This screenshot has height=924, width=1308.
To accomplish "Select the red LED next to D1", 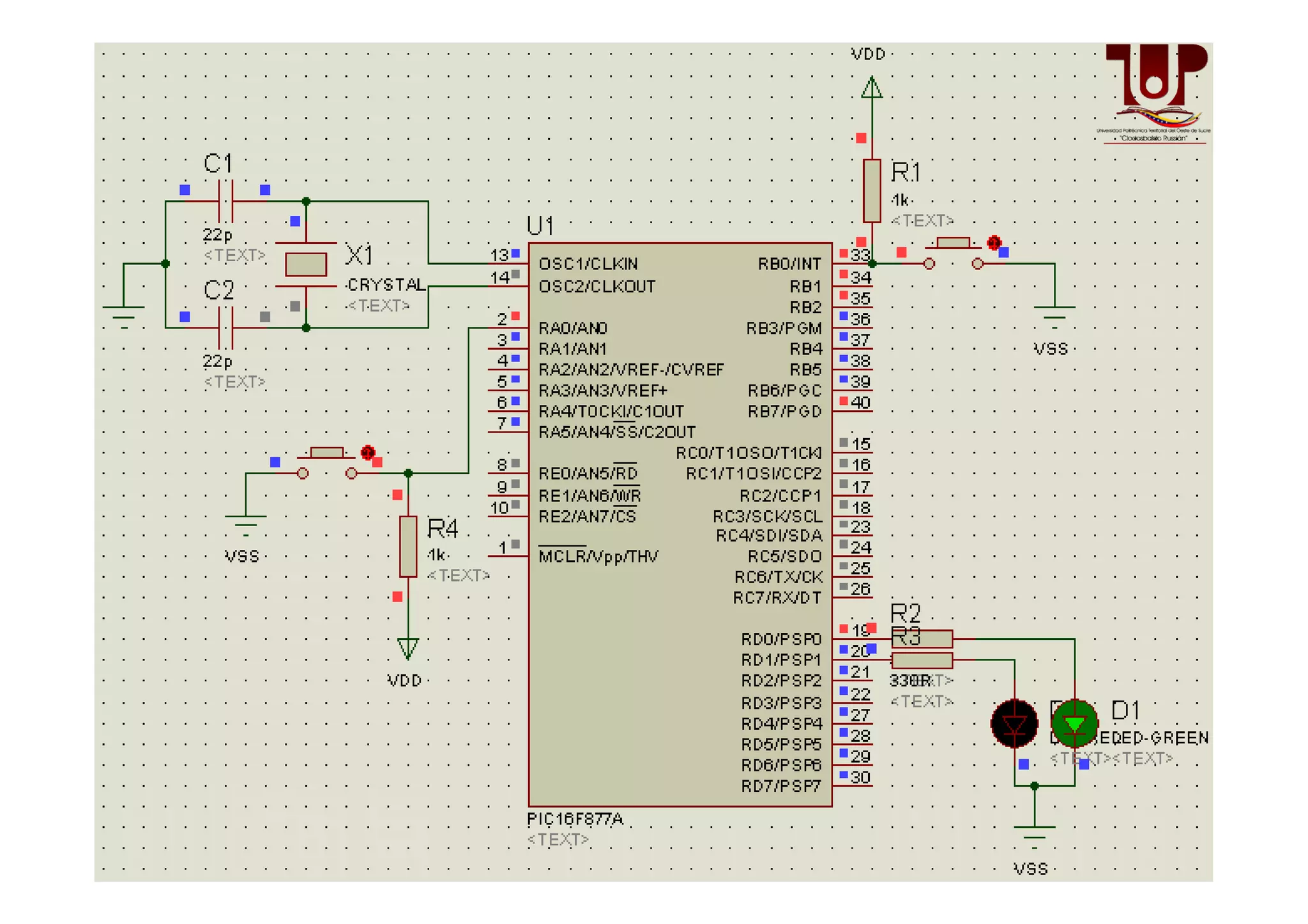I will [1014, 723].
